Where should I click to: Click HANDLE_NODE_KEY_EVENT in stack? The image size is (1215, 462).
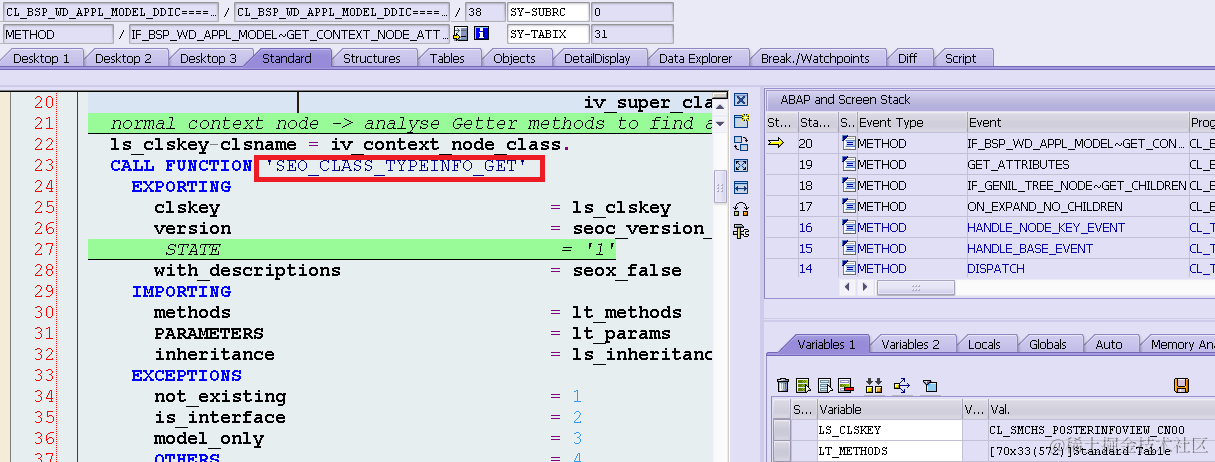(x=1031, y=227)
